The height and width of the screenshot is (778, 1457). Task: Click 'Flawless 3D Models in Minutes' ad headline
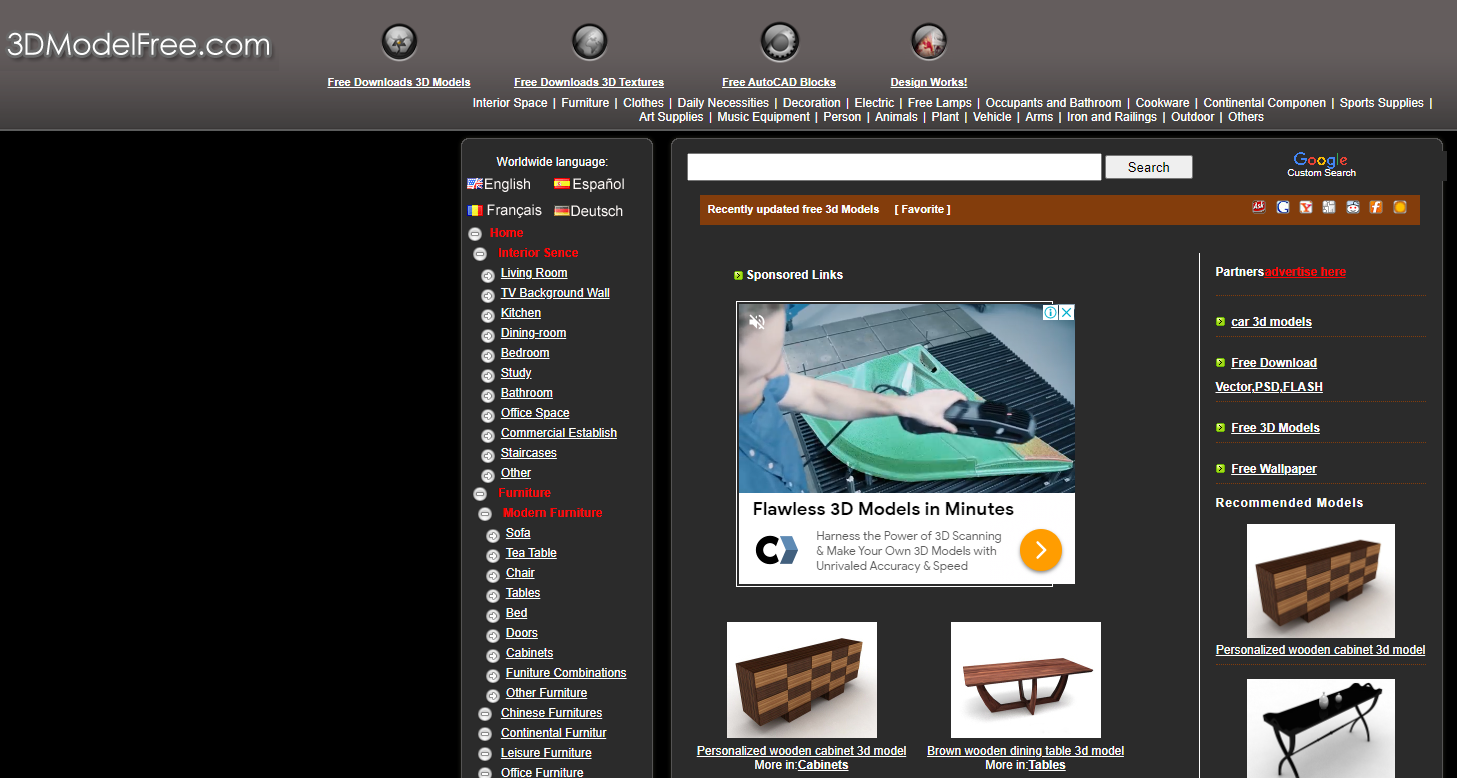tap(883, 509)
